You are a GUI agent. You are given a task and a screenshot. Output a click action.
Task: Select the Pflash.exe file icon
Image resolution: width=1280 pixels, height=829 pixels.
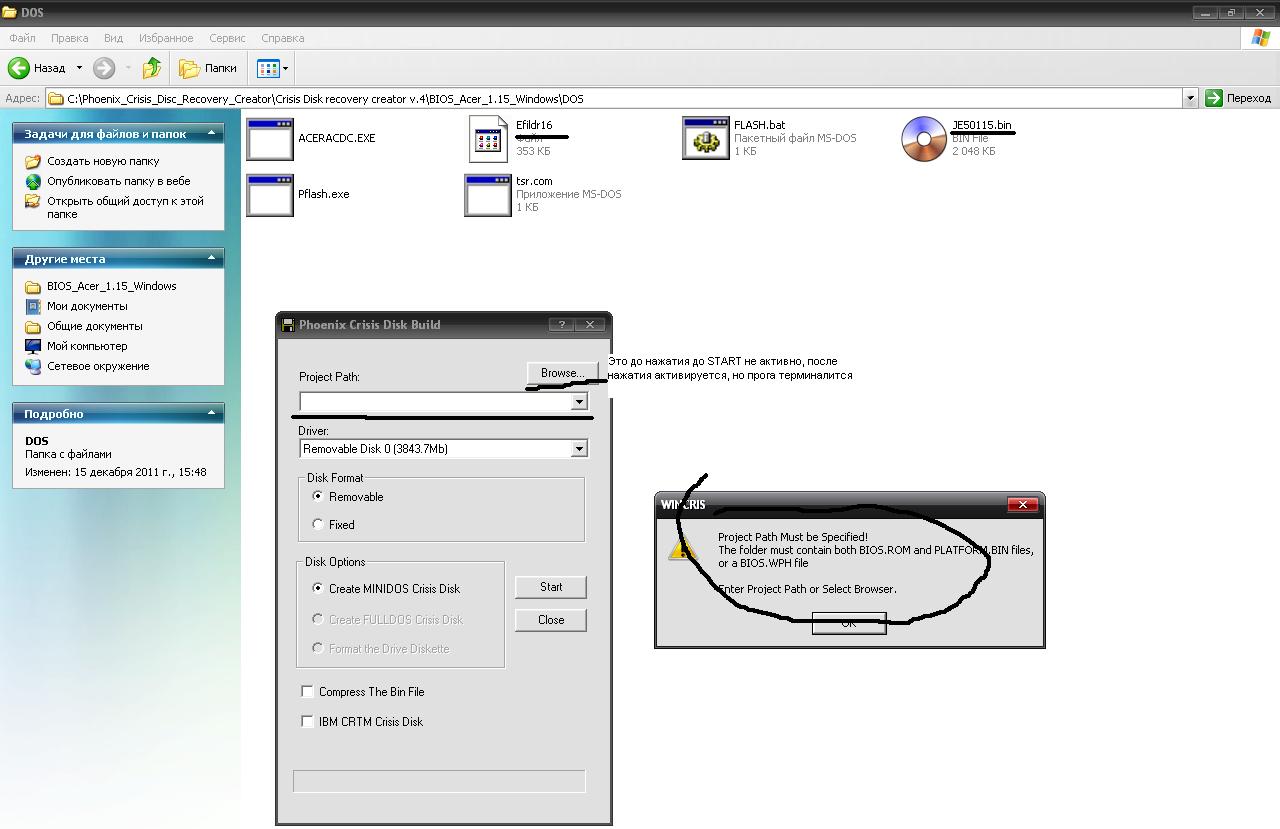point(270,195)
